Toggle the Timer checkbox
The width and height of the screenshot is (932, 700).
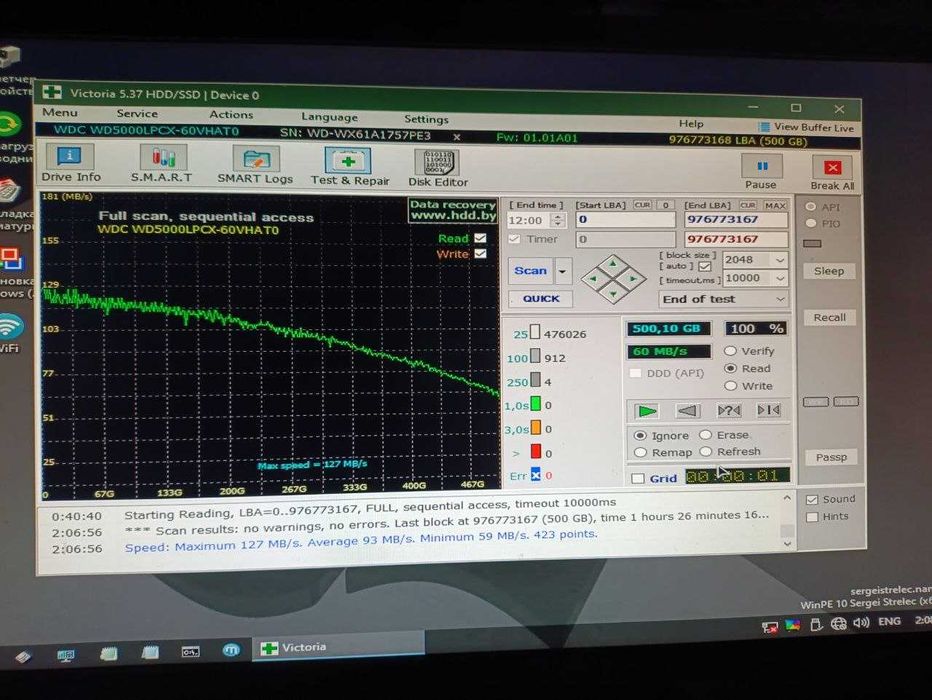pos(514,239)
